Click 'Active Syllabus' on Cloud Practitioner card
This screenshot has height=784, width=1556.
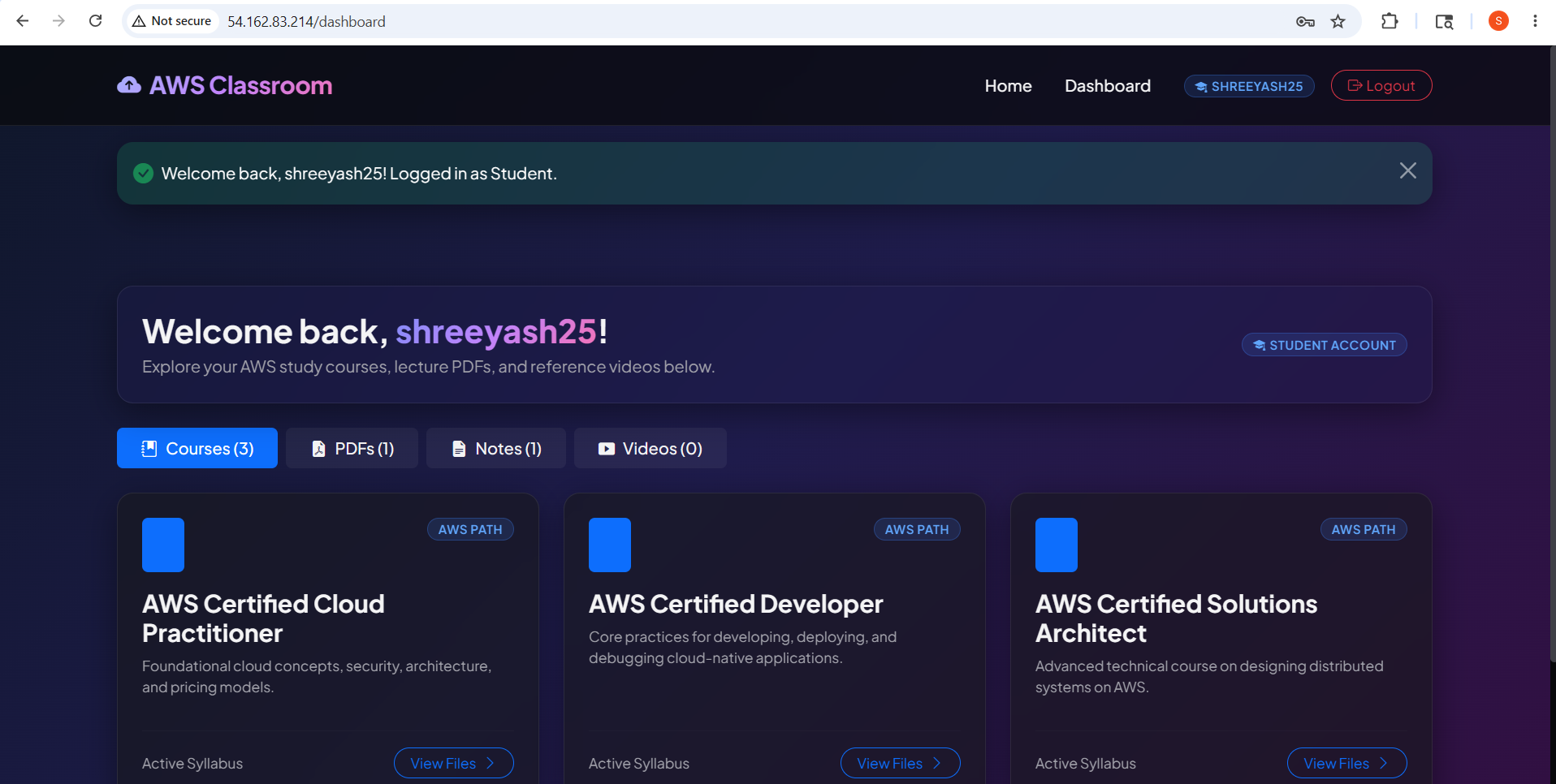(x=192, y=764)
